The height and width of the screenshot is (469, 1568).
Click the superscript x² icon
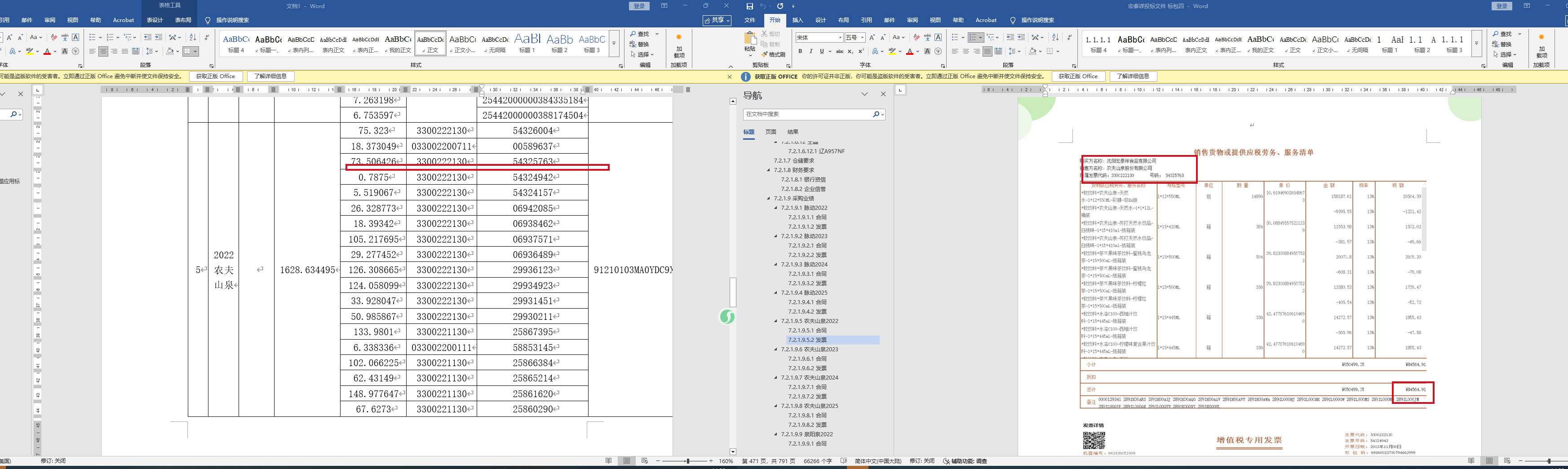[x=861, y=52]
